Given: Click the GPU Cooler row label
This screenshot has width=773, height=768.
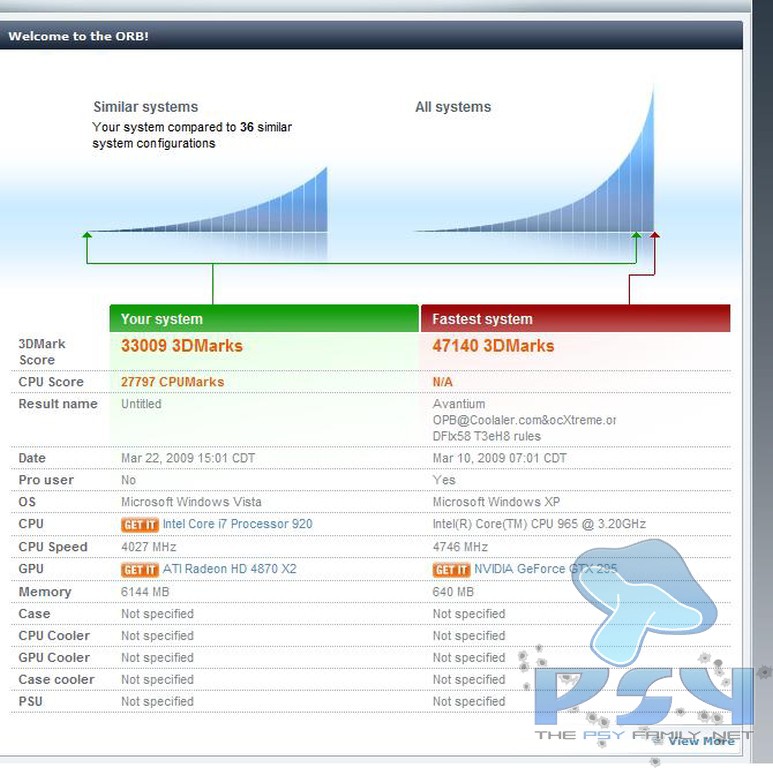Looking at the screenshot, I should [54, 658].
